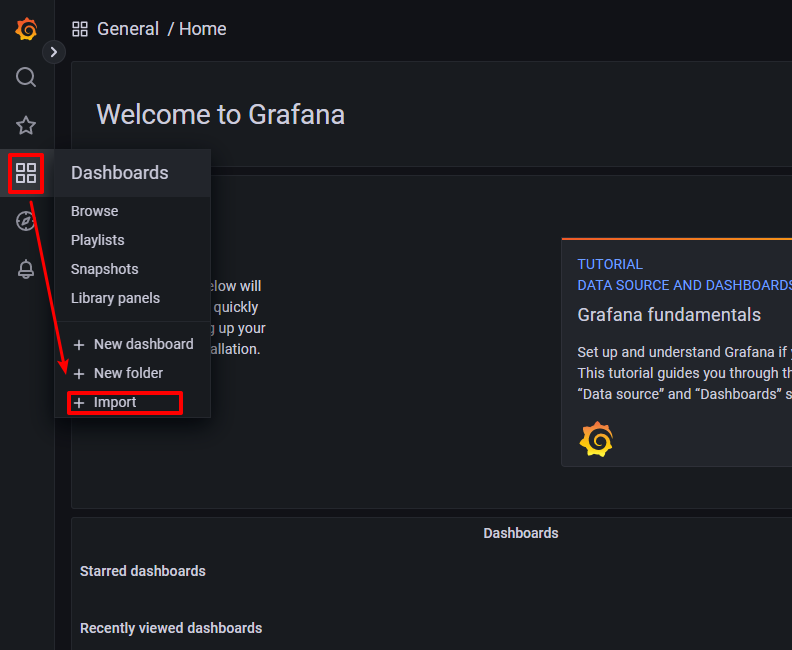Click Recently viewed dashboards heading
The image size is (792, 650).
point(171,628)
